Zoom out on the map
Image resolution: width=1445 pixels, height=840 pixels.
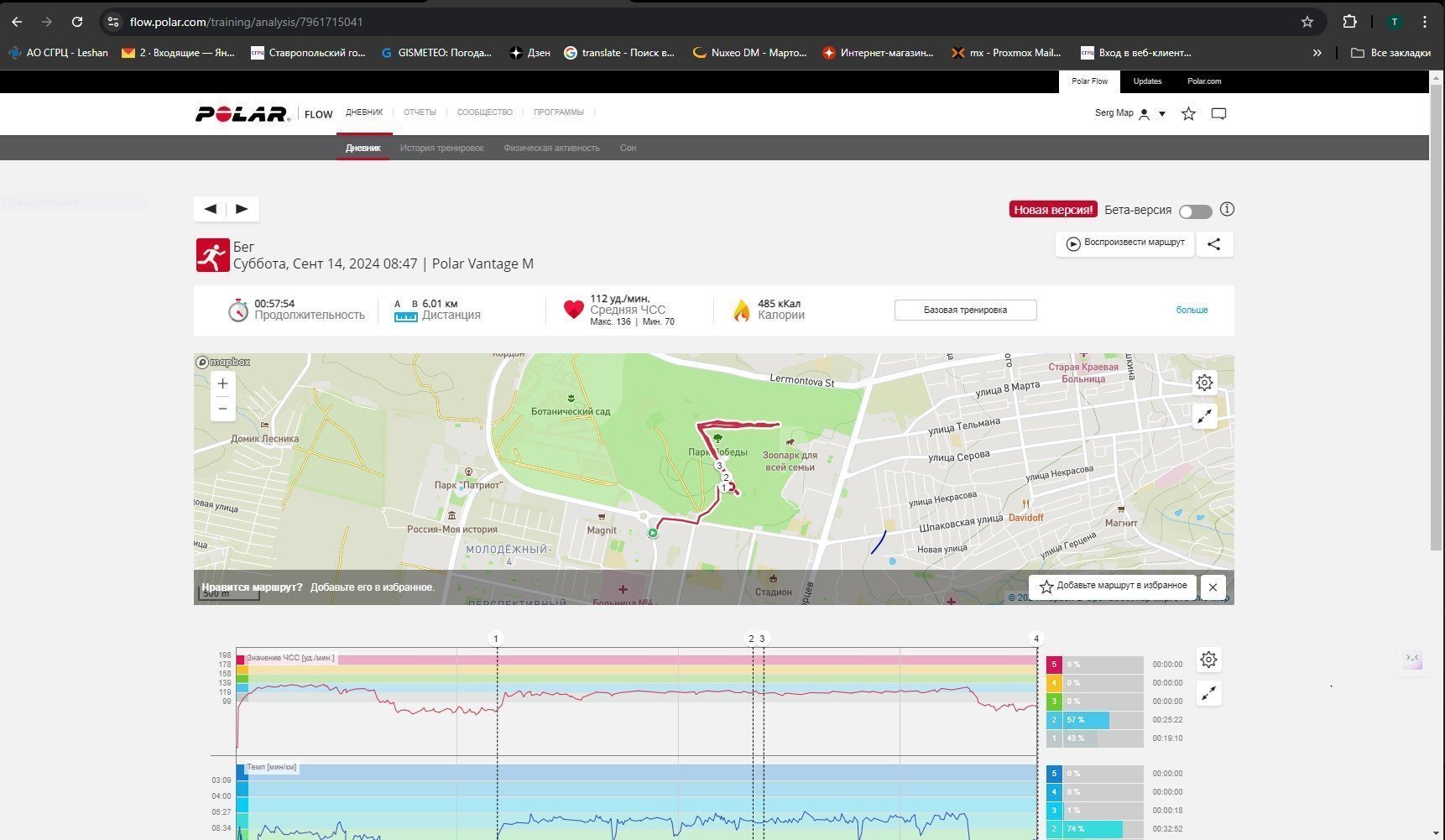click(x=222, y=409)
